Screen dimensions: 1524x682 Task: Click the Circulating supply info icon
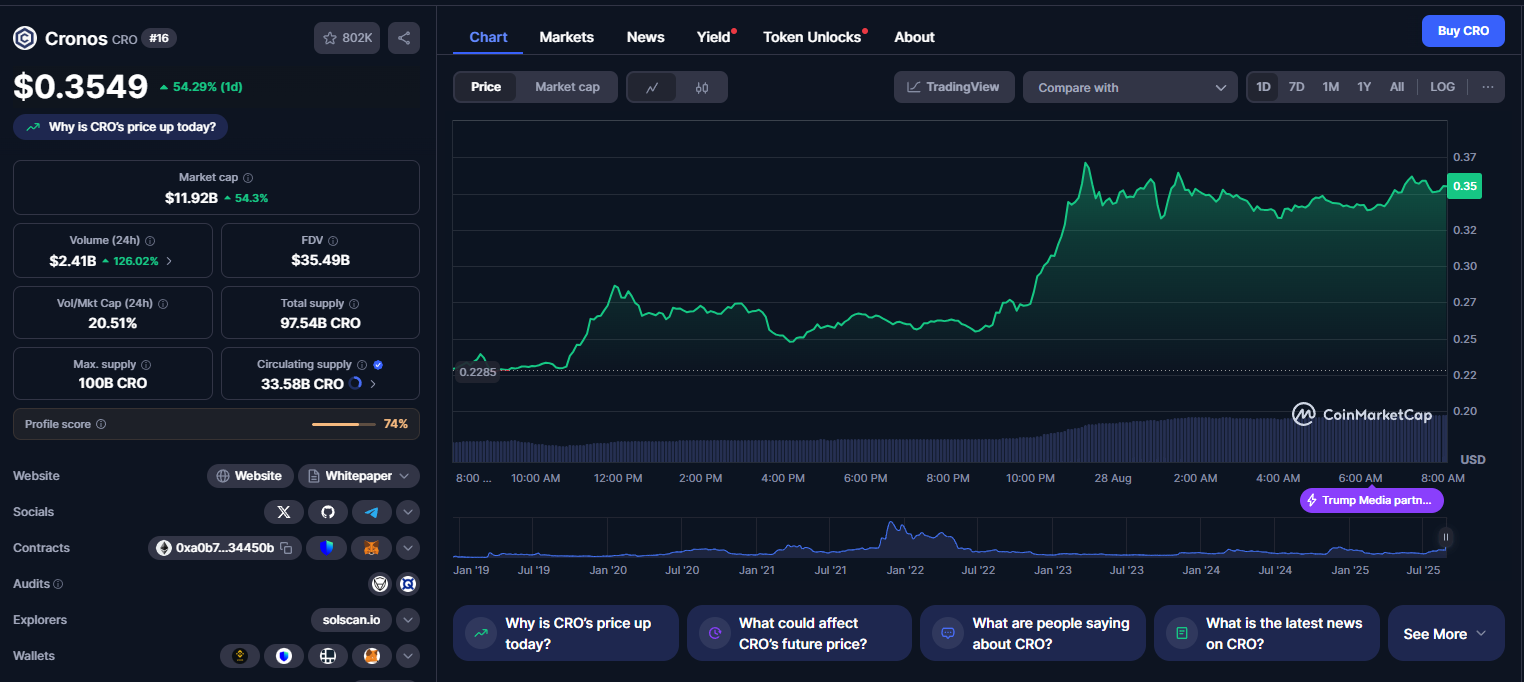pos(362,365)
